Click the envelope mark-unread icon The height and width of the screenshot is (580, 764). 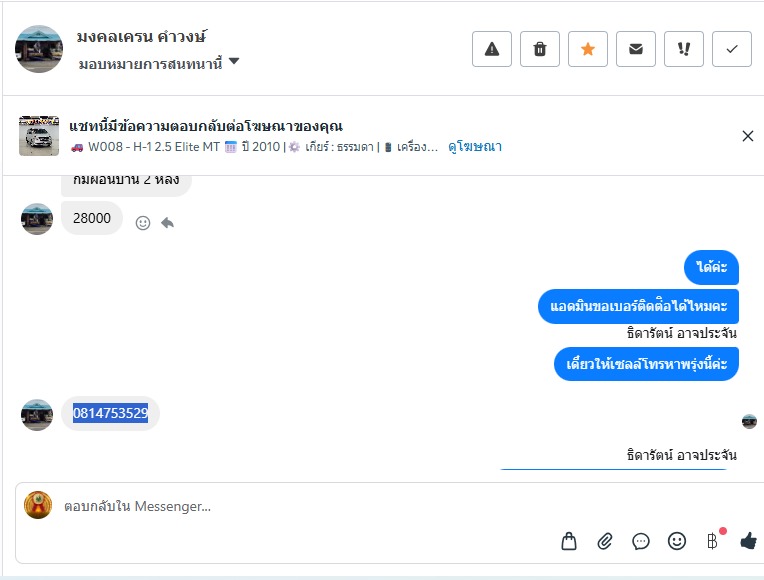[636, 49]
